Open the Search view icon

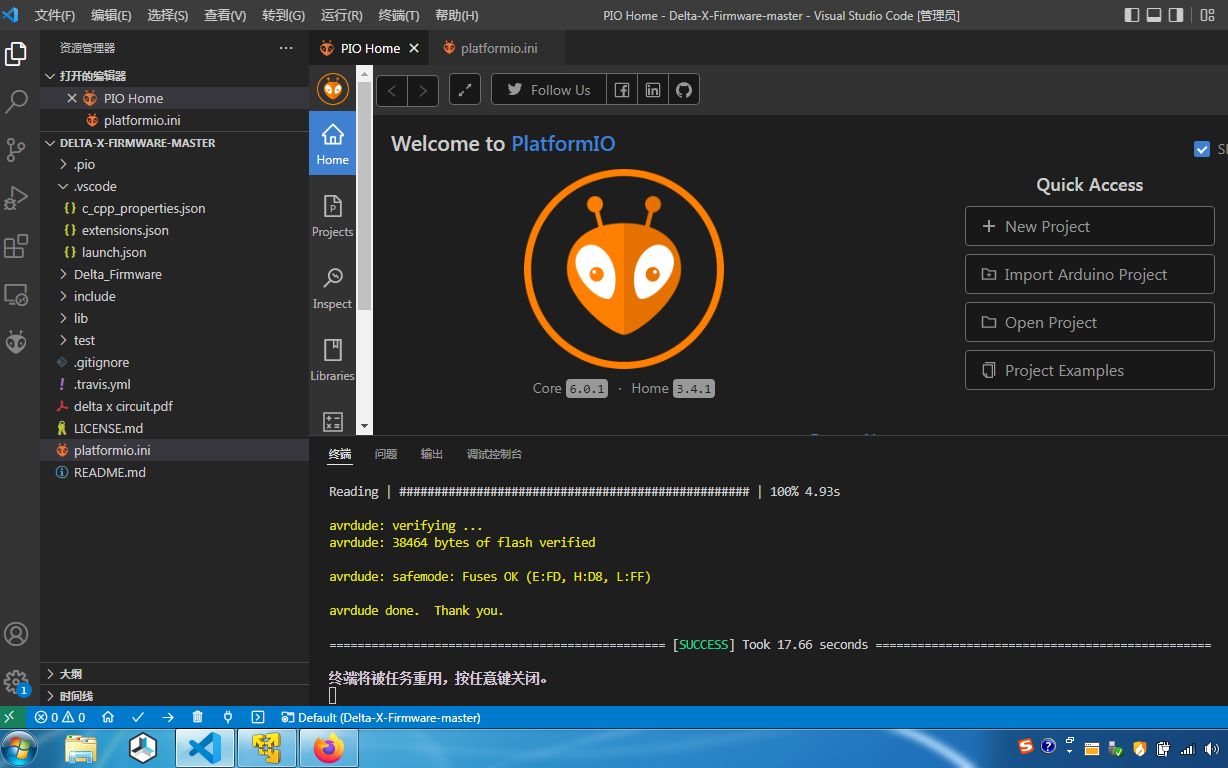click(16, 101)
